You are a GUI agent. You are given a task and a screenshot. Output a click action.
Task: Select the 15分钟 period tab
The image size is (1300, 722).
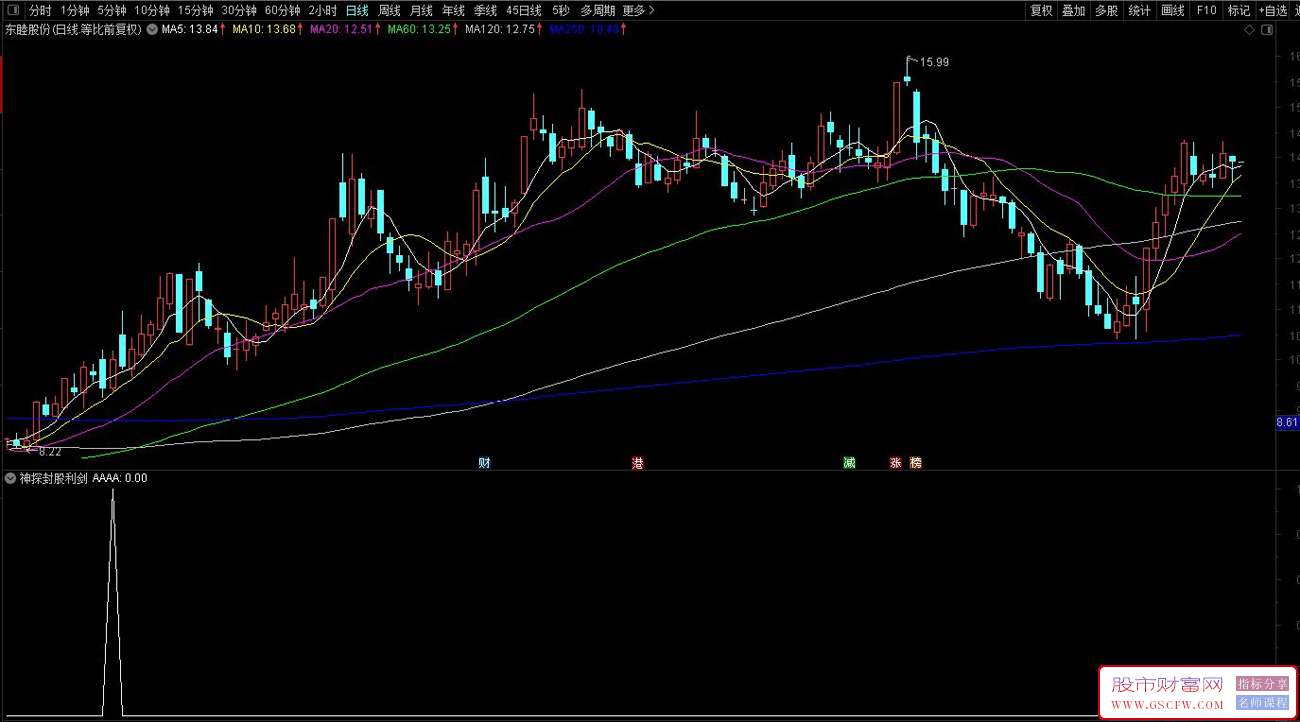coord(196,10)
